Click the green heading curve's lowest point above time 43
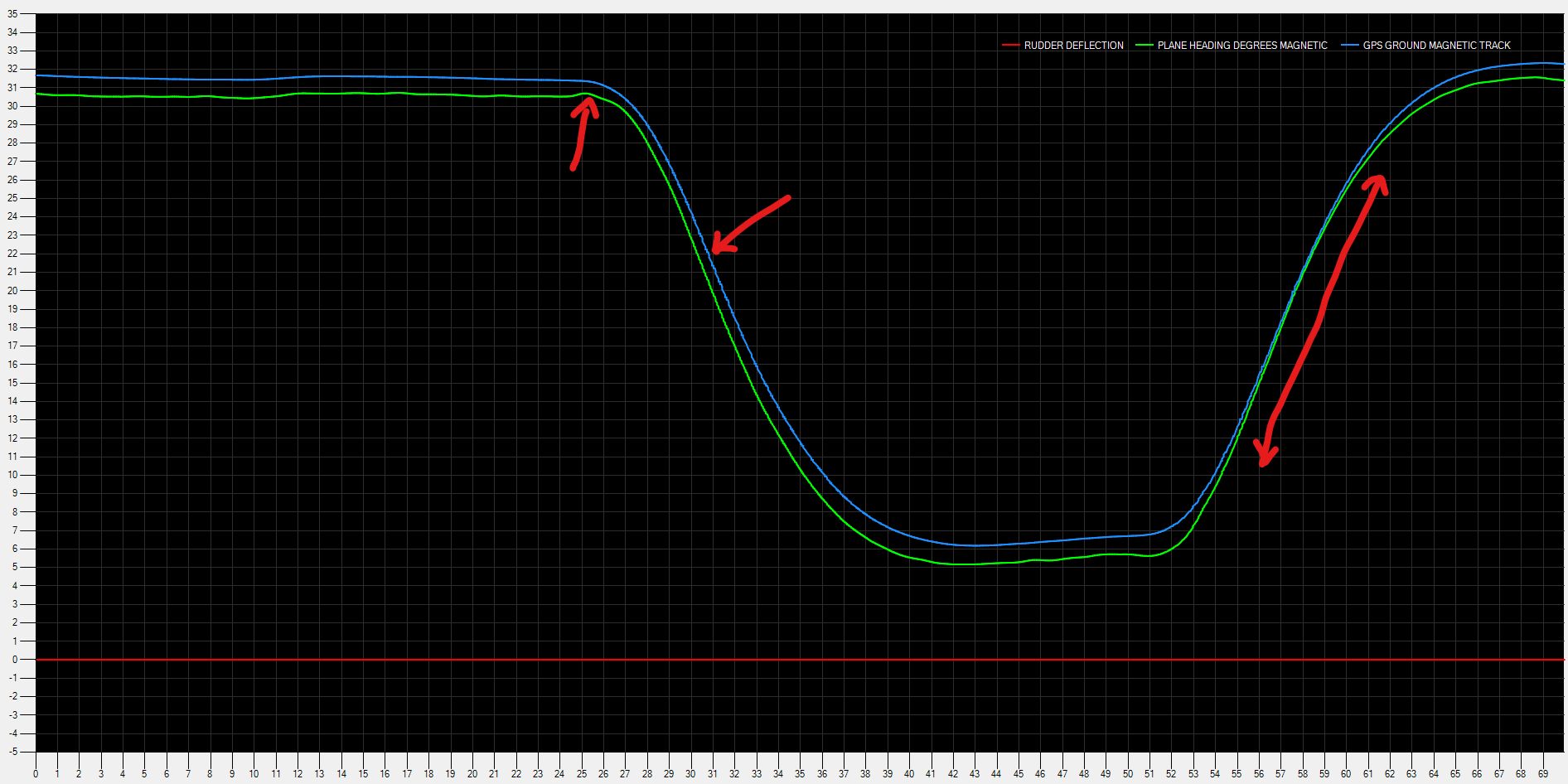The image size is (1568, 784). (975, 564)
